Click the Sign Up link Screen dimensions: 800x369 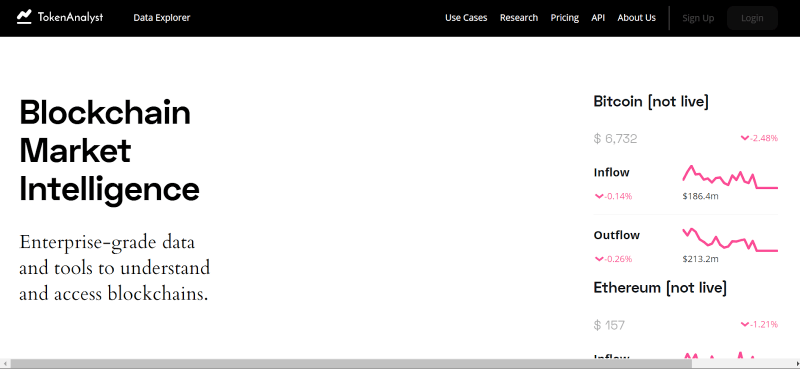click(698, 18)
